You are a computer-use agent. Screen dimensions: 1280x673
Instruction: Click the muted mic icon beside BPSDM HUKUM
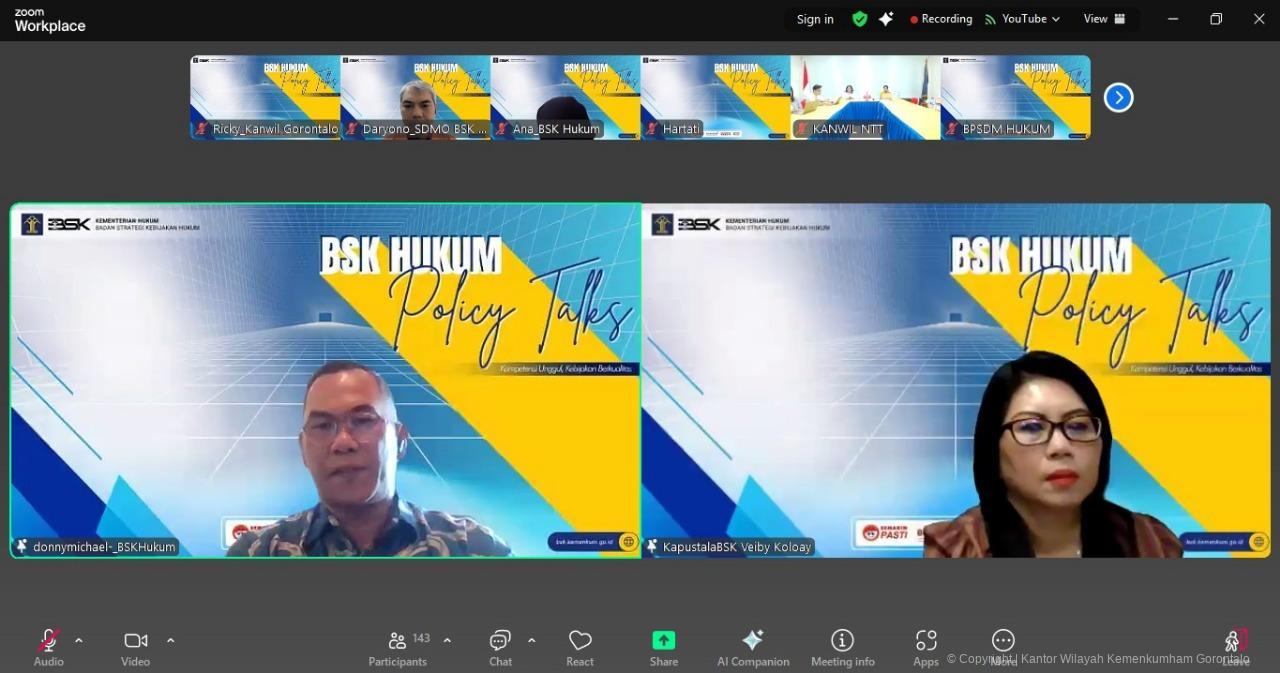[952, 129]
